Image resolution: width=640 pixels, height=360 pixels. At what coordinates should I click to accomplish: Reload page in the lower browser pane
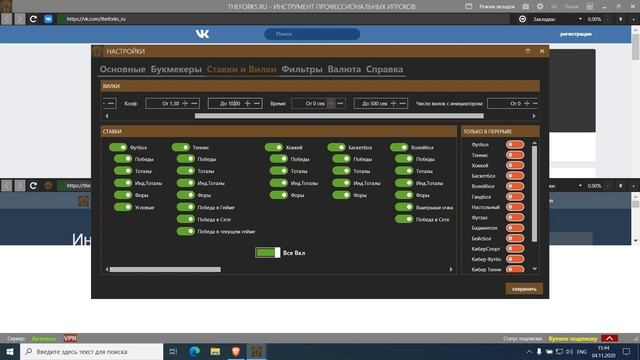[x=33, y=186]
